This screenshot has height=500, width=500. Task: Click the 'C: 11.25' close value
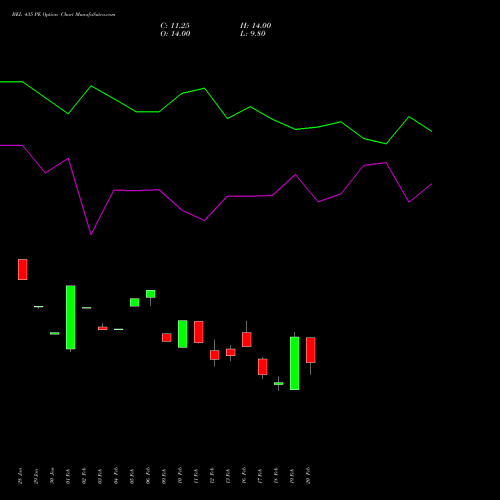[x=175, y=26]
